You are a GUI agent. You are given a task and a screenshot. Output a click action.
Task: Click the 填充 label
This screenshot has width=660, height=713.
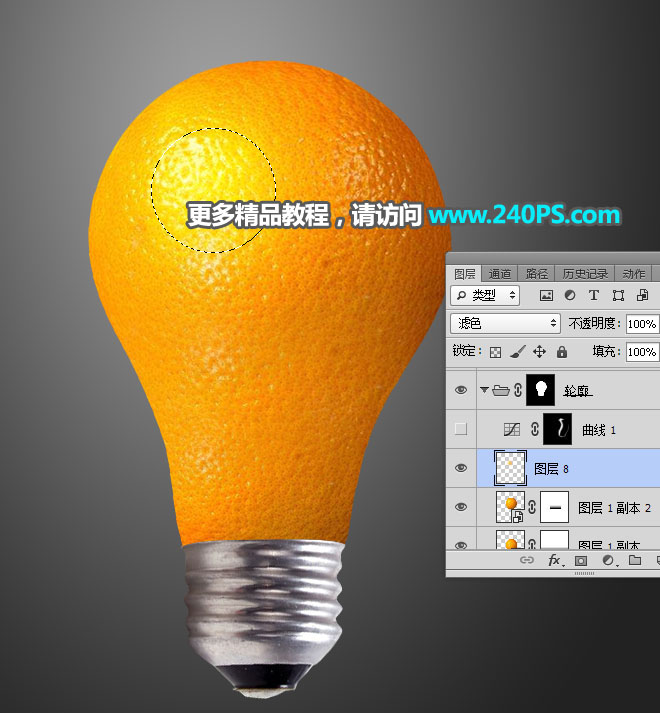(x=606, y=351)
